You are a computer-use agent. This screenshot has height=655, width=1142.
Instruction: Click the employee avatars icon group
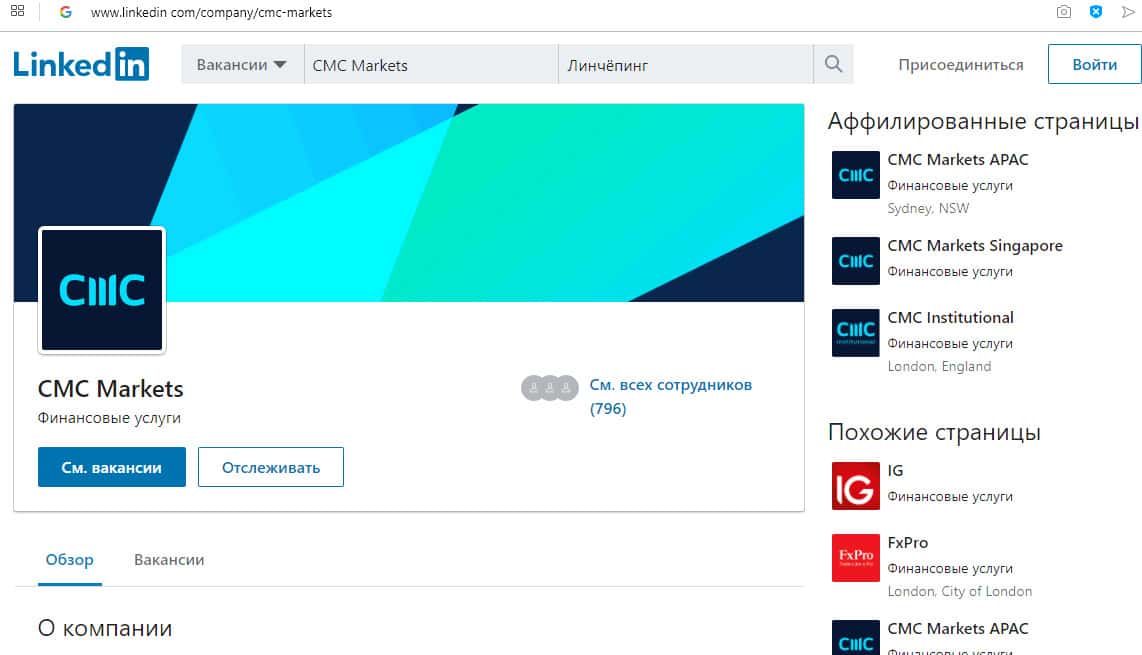(x=550, y=388)
